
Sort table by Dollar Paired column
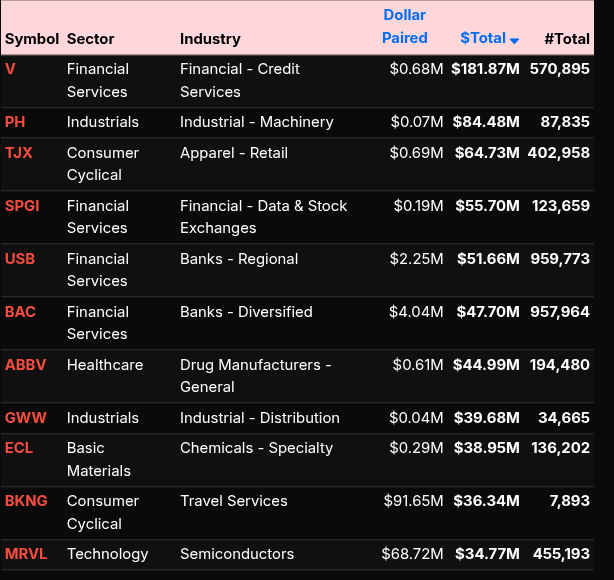pyautogui.click(x=404, y=27)
